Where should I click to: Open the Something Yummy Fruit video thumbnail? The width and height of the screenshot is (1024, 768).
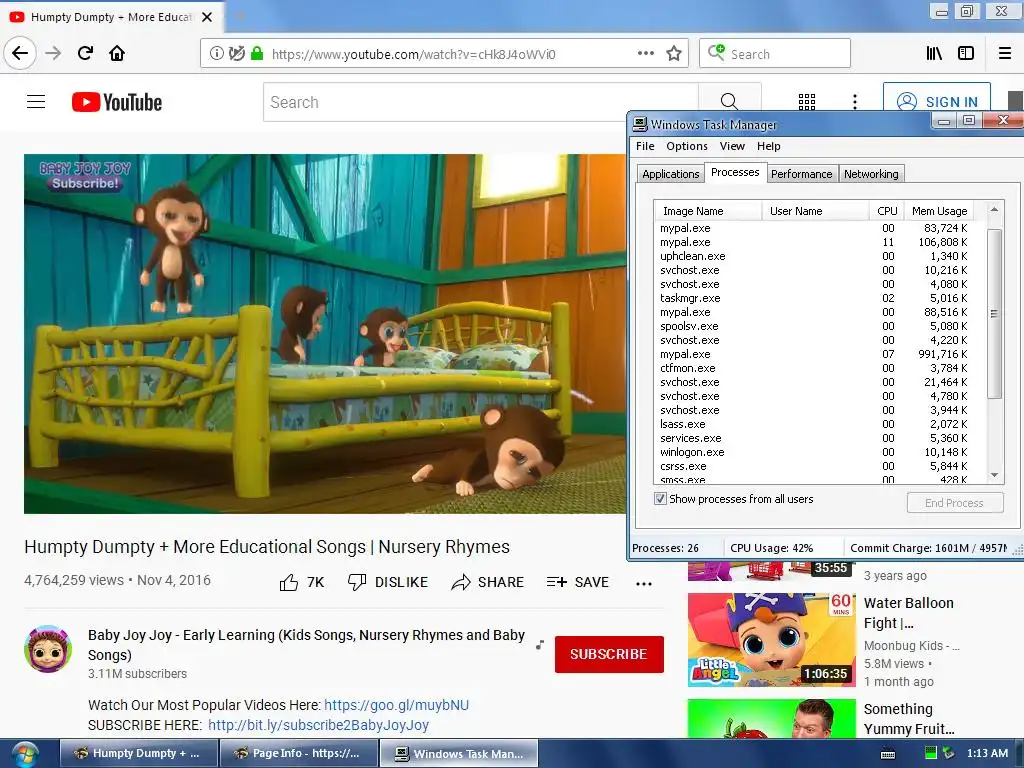(771, 718)
